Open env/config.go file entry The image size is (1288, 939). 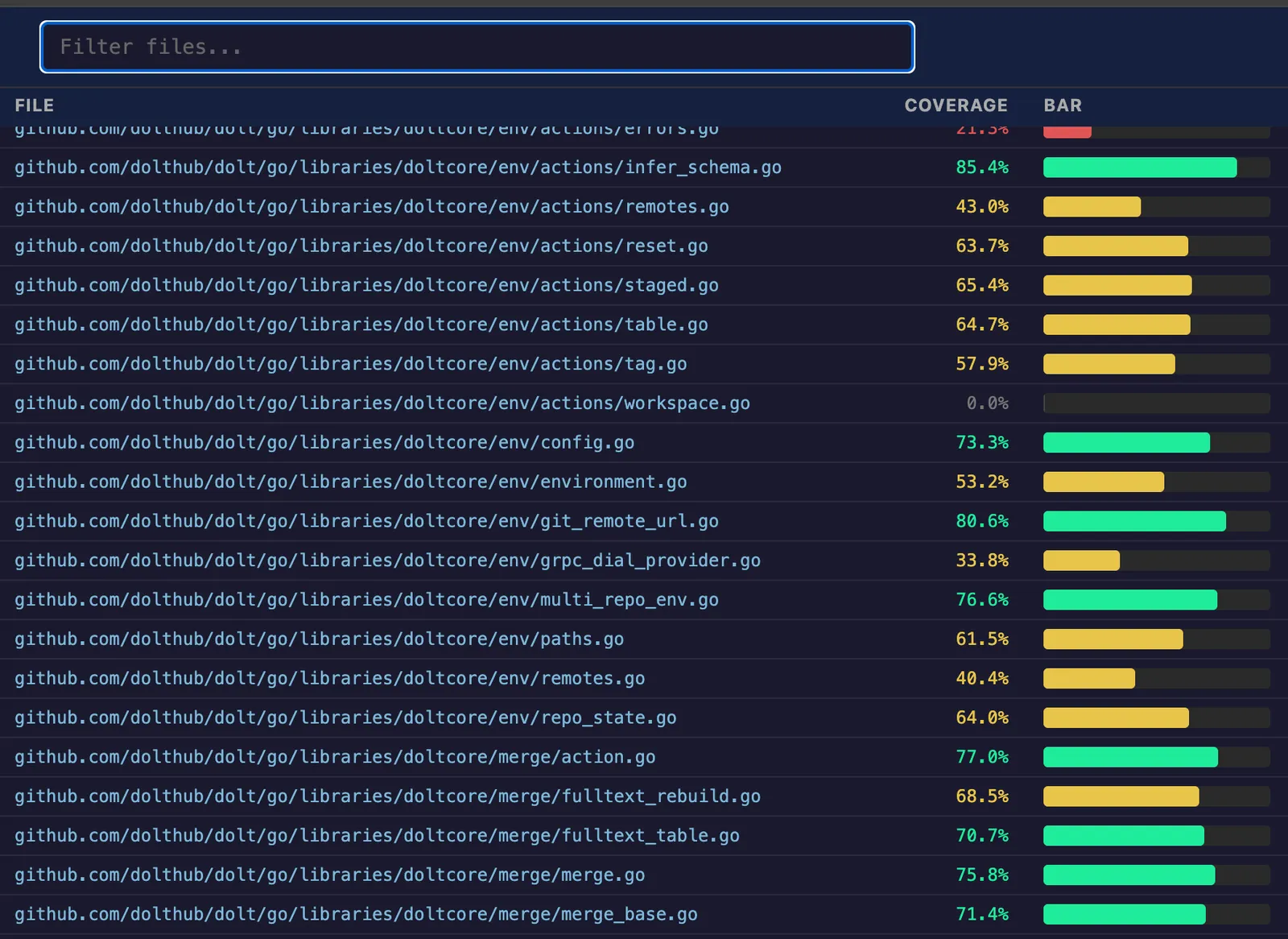click(x=324, y=443)
